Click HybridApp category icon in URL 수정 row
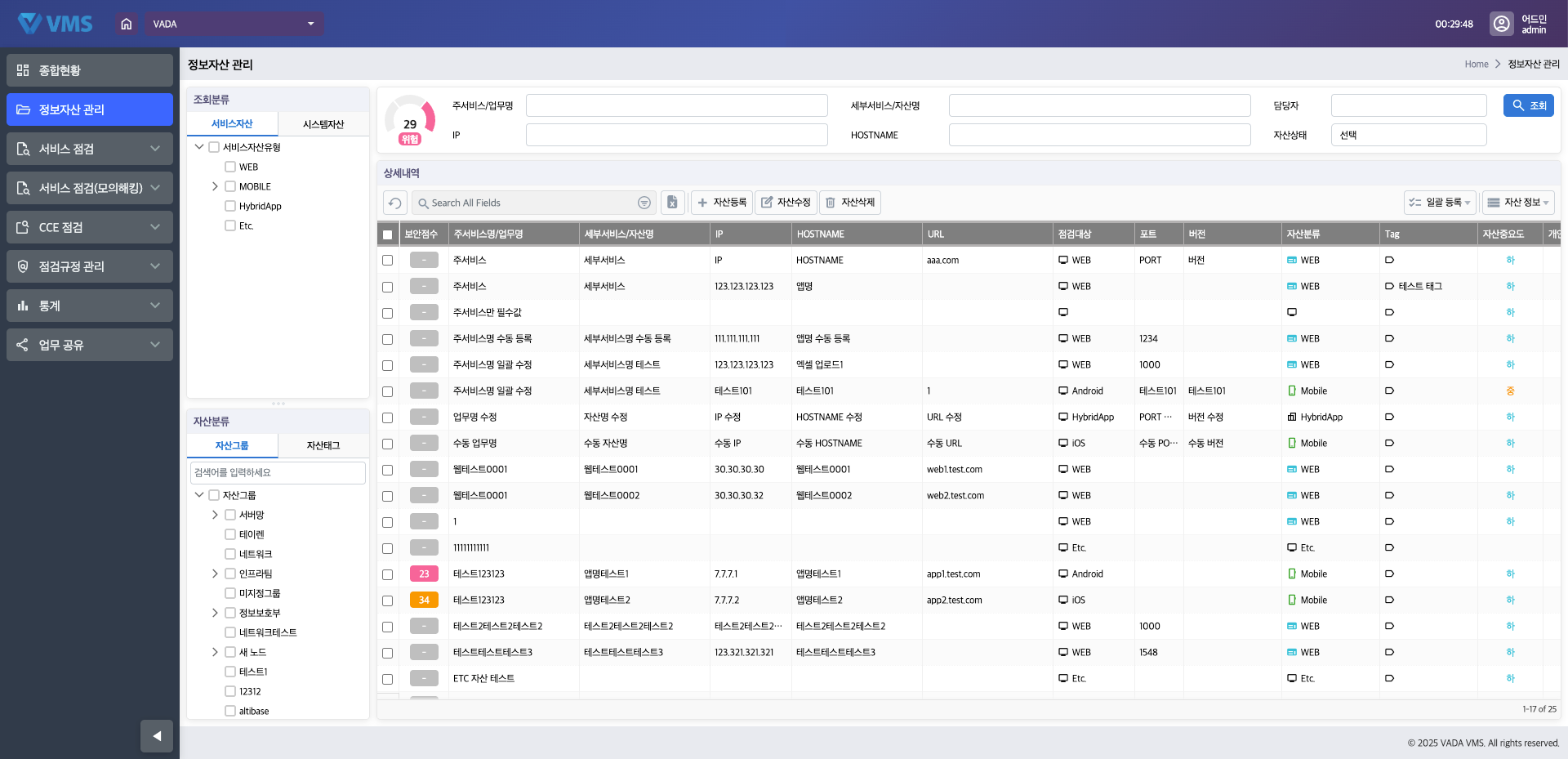Image resolution: width=1568 pixels, height=759 pixels. point(1292,417)
